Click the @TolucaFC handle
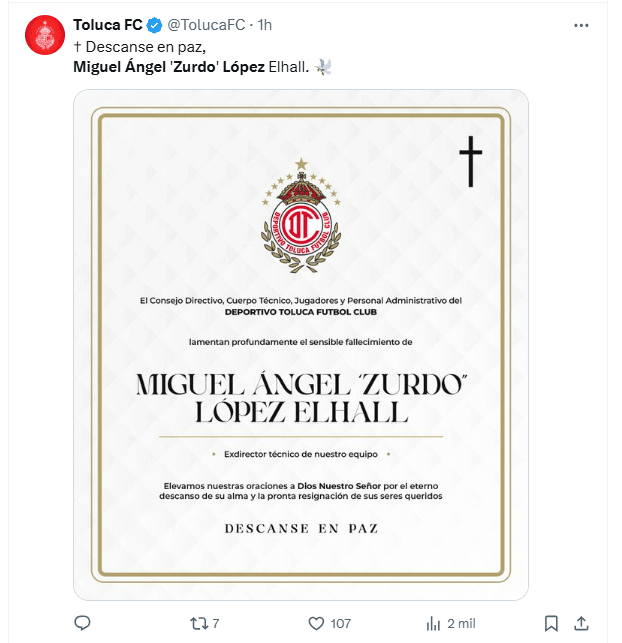Screen dimensions: 622x643 click(206, 25)
